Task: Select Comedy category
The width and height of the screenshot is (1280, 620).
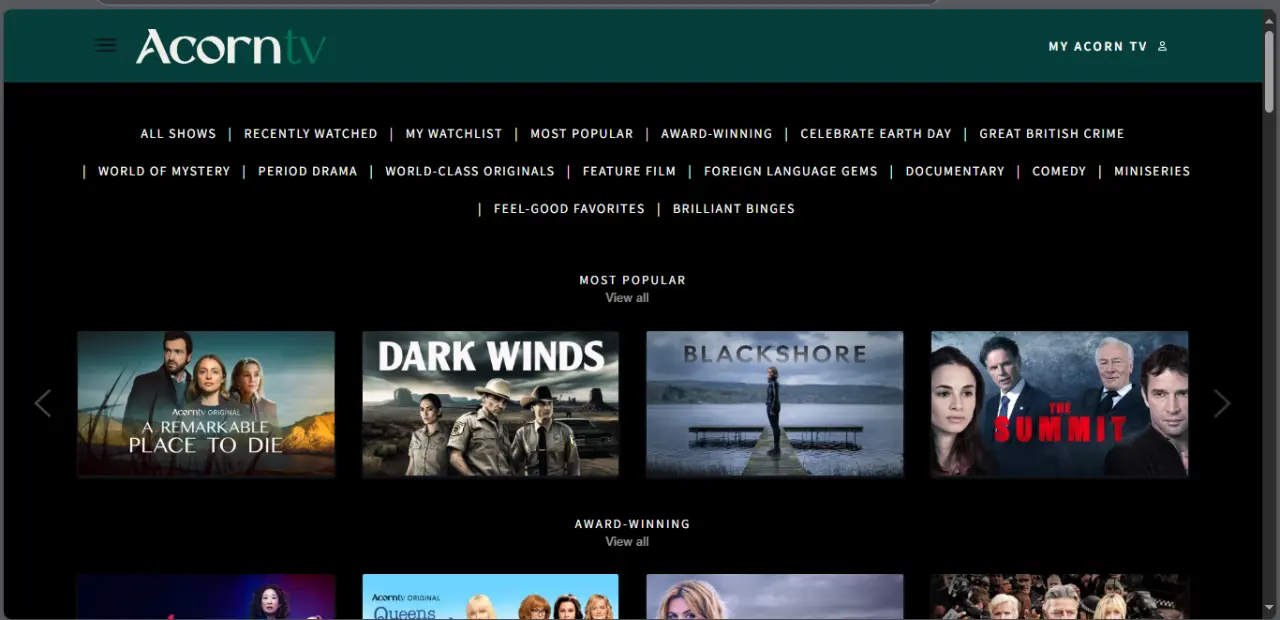Action: click(x=1059, y=171)
